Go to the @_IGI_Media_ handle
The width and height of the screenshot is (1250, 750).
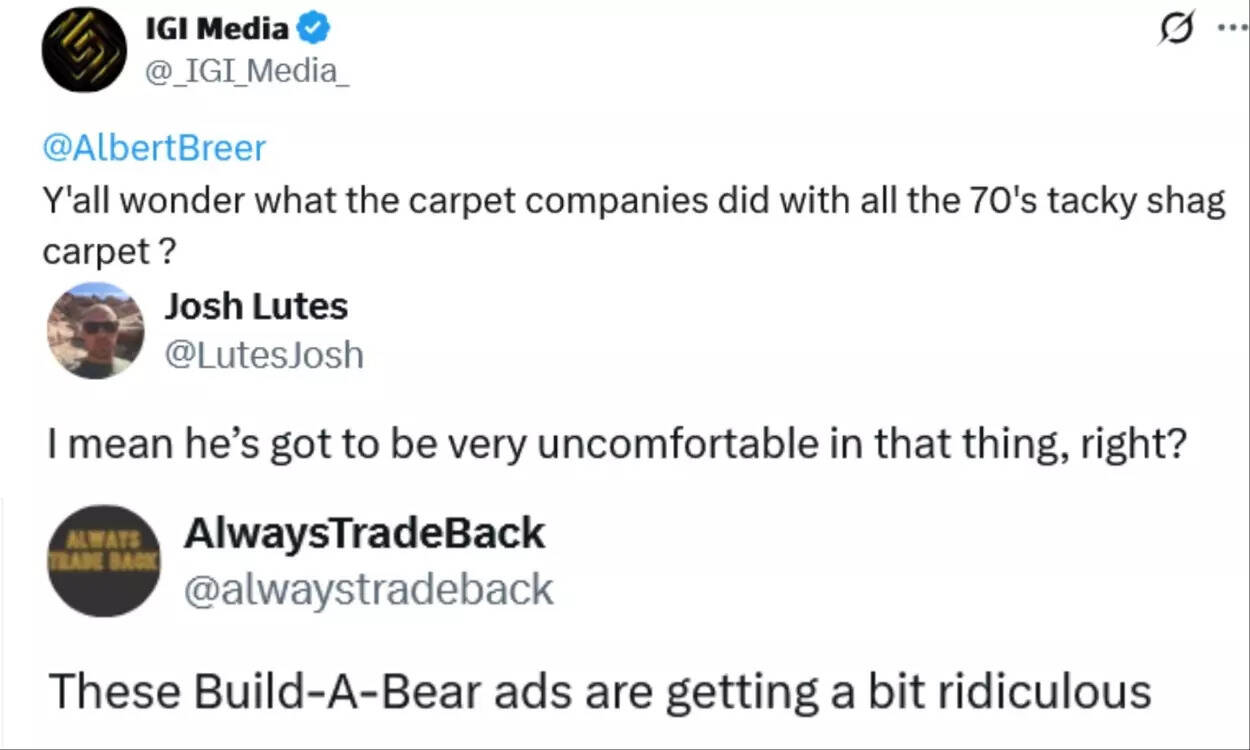[248, 71]
